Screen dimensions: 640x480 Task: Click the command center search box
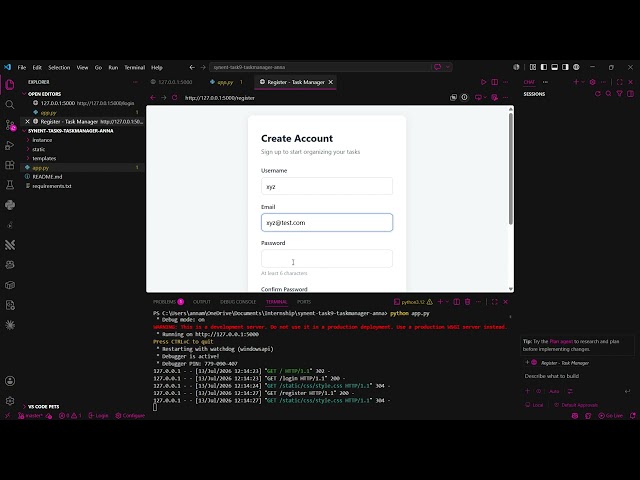pos(320,67)
